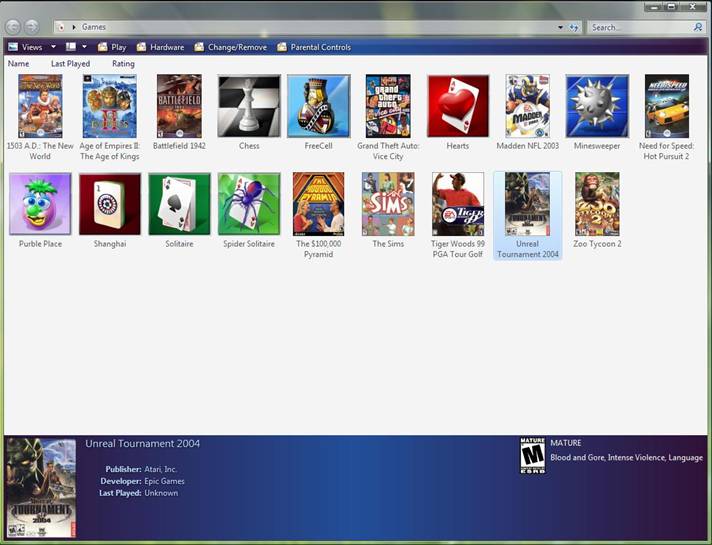The image size is (712, 545).
Task: Select the Shanghai mahjong game icon
Action: click(x=109, y=204)
